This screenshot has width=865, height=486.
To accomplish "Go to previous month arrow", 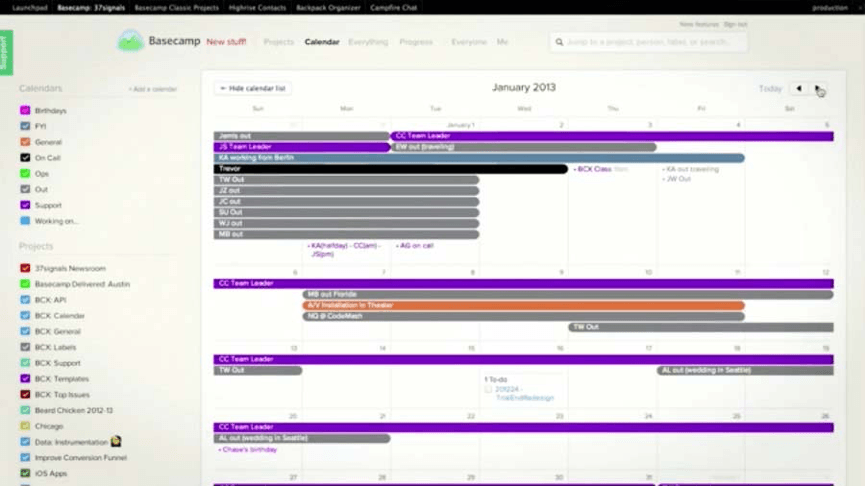I will (x=799, y=88).
